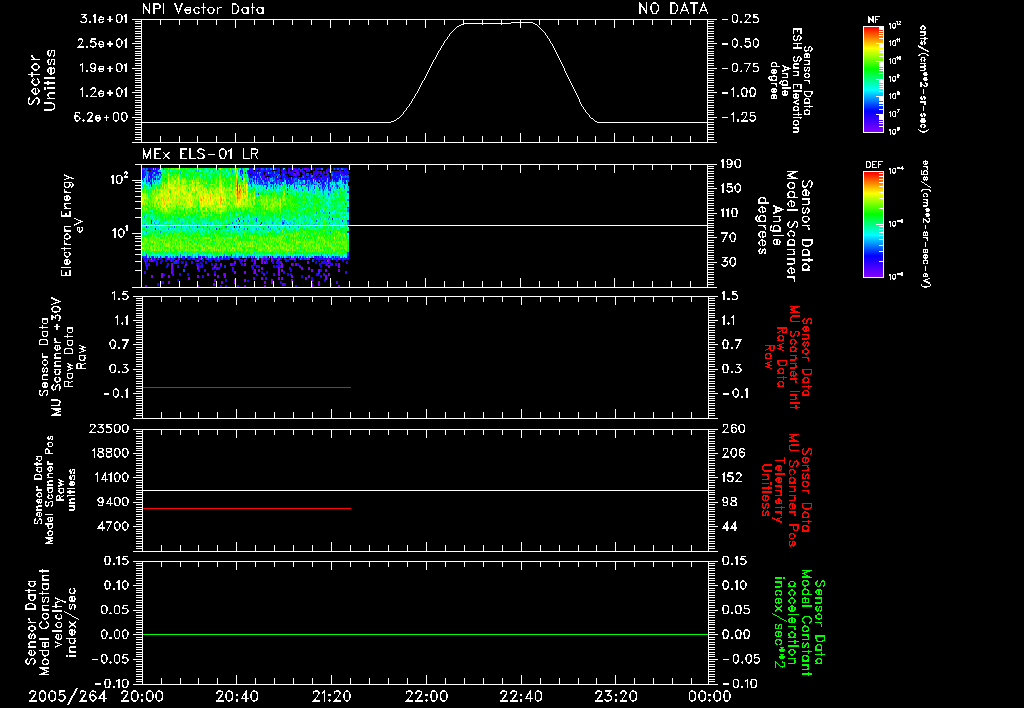
Task: Click the '21:20' time axis label
Action: [x=331, y=696]
